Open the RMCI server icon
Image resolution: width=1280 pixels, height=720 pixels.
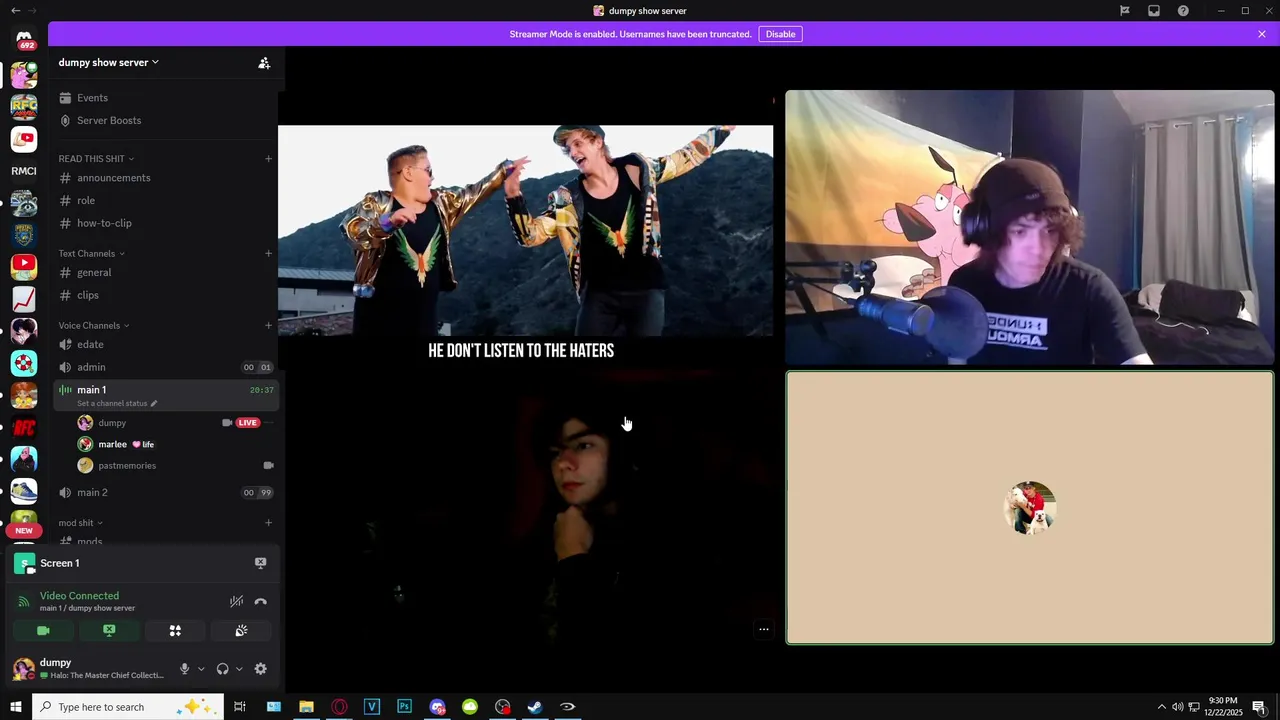point(24,171)
